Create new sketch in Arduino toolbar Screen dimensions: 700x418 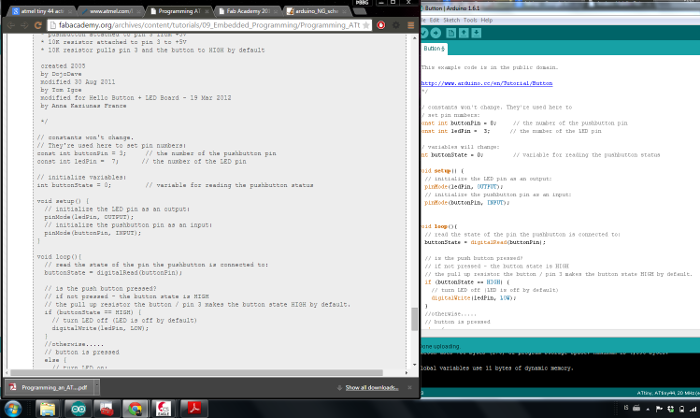[x=451, y=33]
